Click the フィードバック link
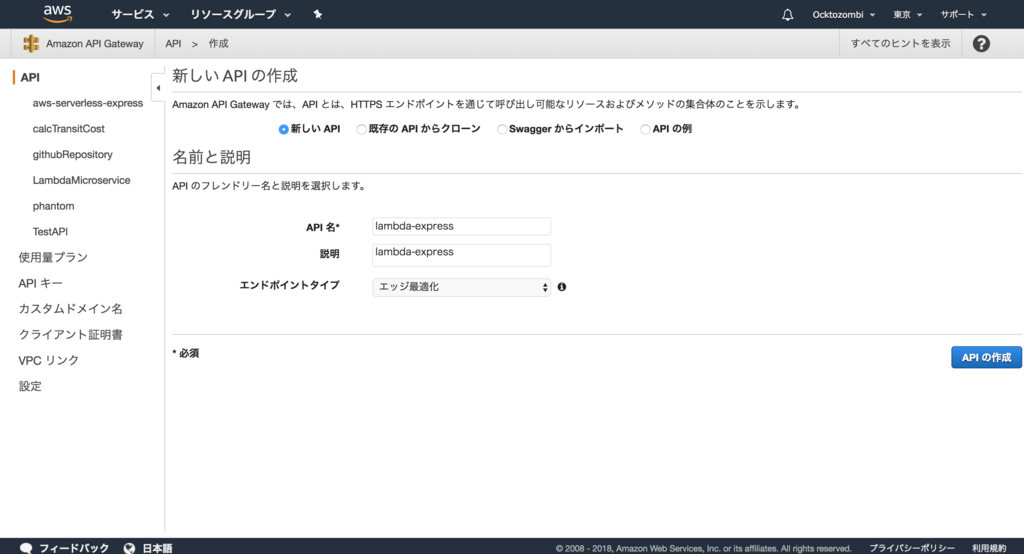This screenshot has height=554, width=1024. (74, 548)
